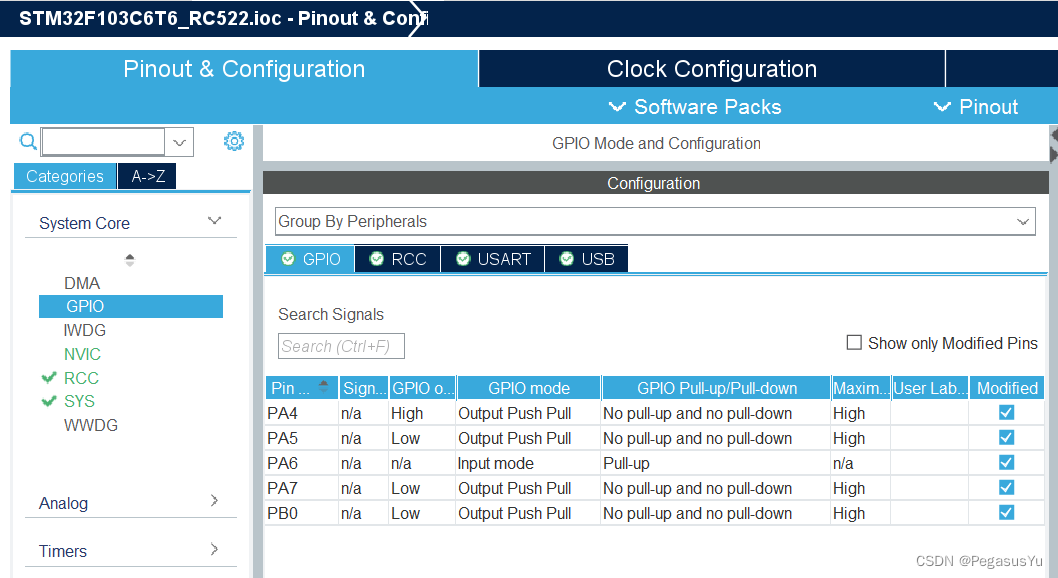Viewport: 1058px width, 578px height.
Task: Switch to Clock Configuration tab
Action: pos(712,69)
